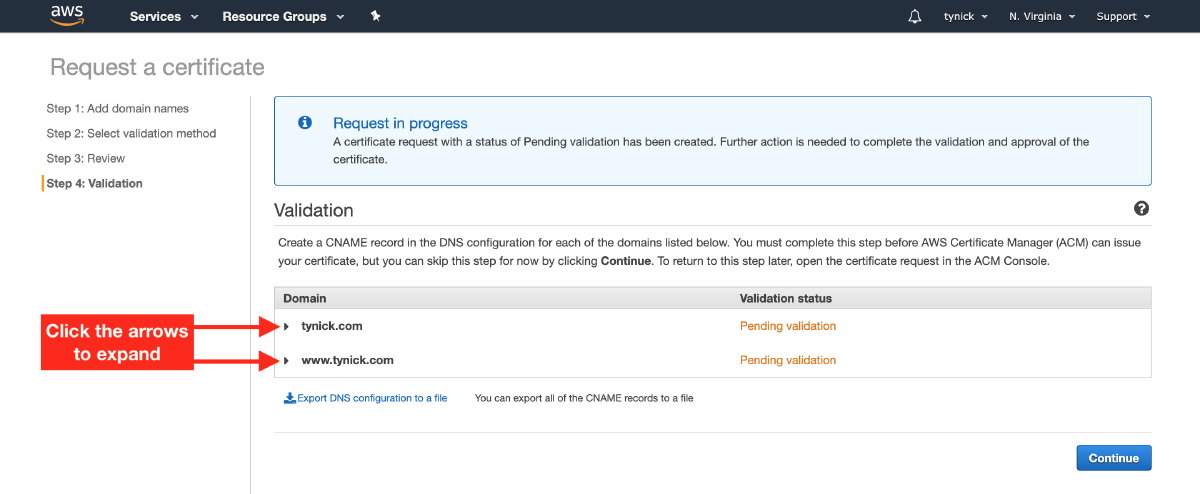Click the tynick.com domain name text
Viewport: 1200px width, 494px height.
click(x=332, y=326)
